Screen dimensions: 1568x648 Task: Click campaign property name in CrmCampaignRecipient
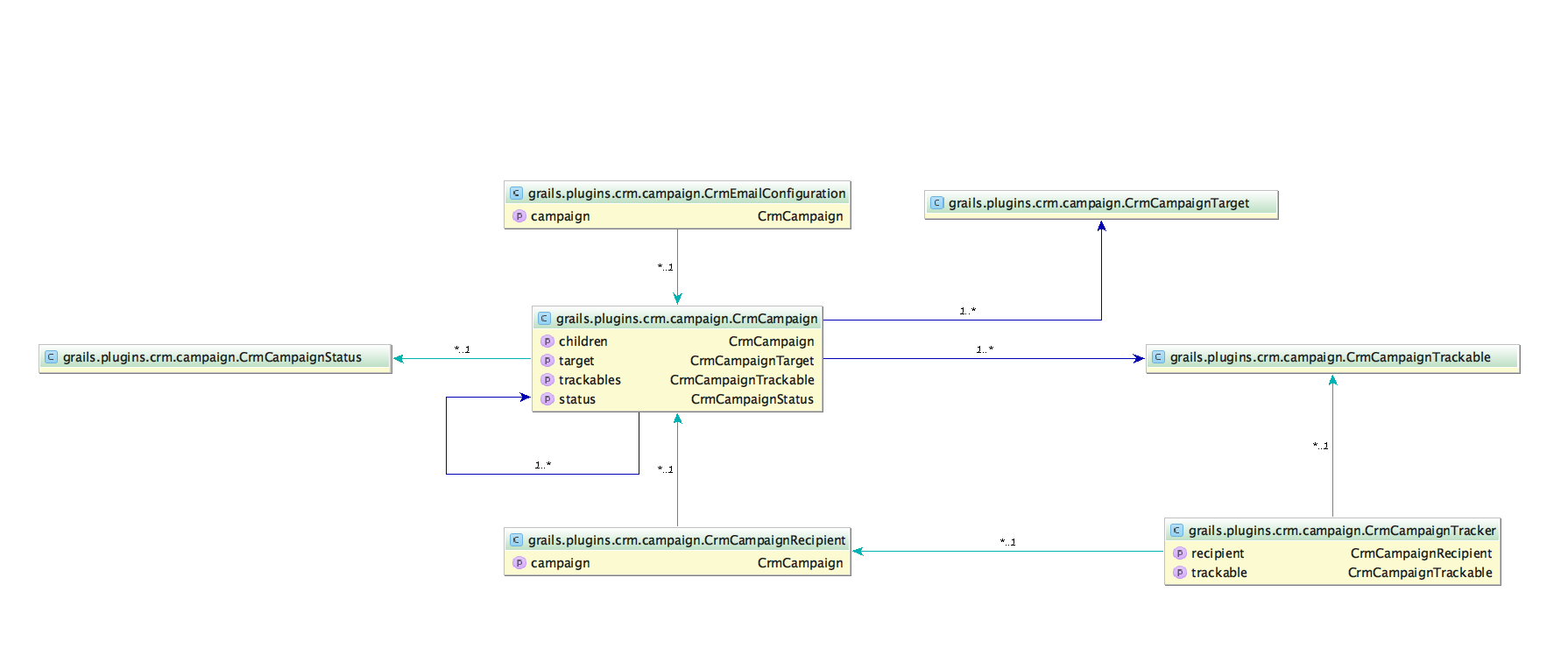(560, 563)
